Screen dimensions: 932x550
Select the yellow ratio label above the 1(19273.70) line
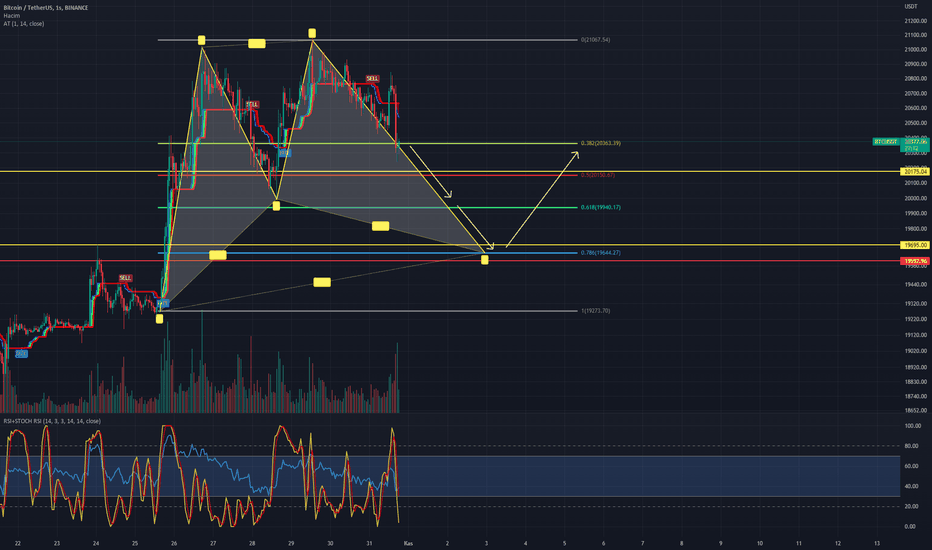point(322,282)
